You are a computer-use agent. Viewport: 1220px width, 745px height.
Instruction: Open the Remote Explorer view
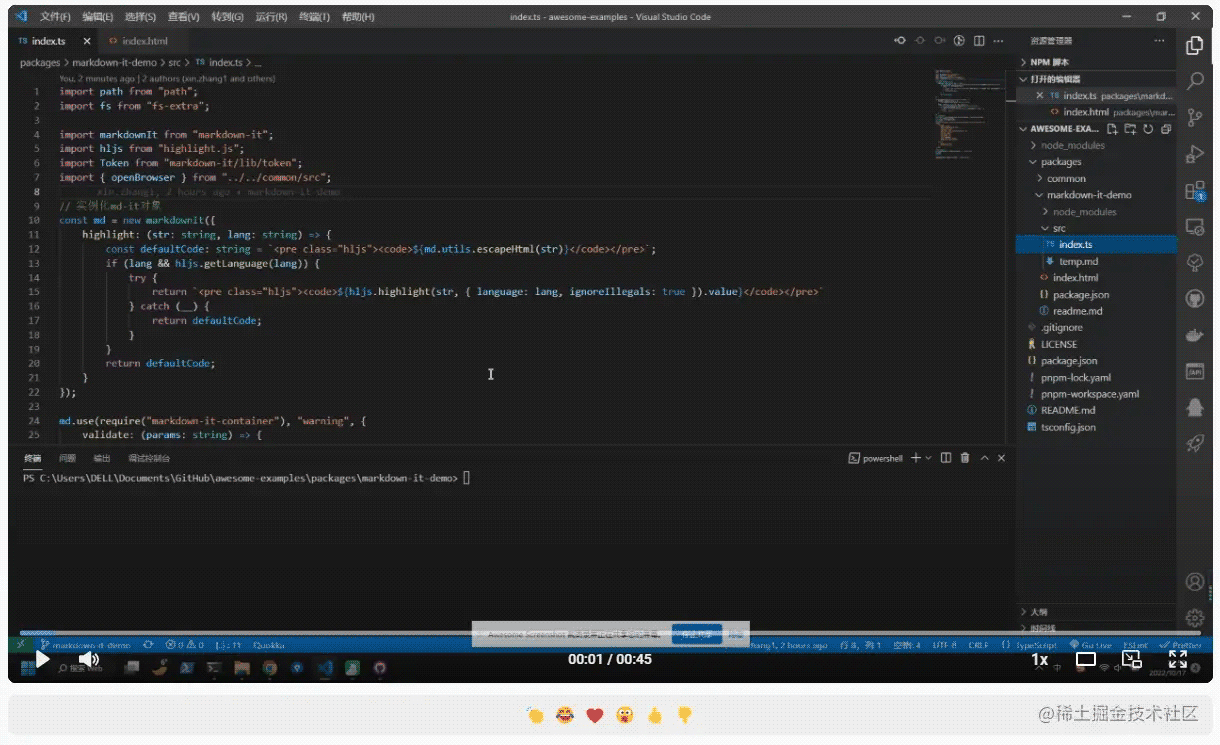point(1194,227)
